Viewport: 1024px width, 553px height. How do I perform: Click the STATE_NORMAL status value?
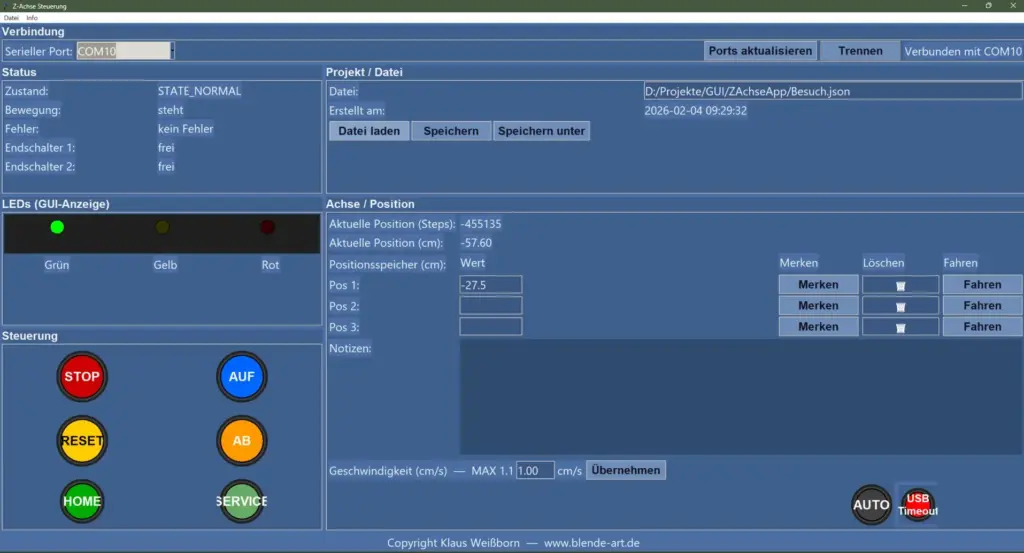point(199,91)
